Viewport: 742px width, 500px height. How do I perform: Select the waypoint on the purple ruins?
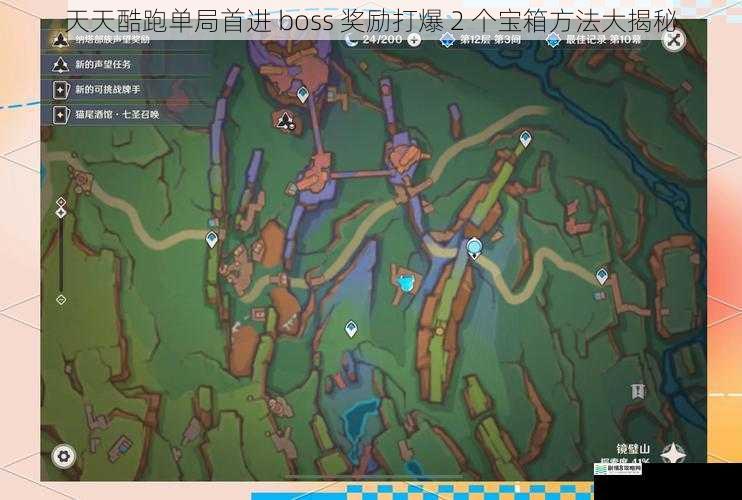303,94
